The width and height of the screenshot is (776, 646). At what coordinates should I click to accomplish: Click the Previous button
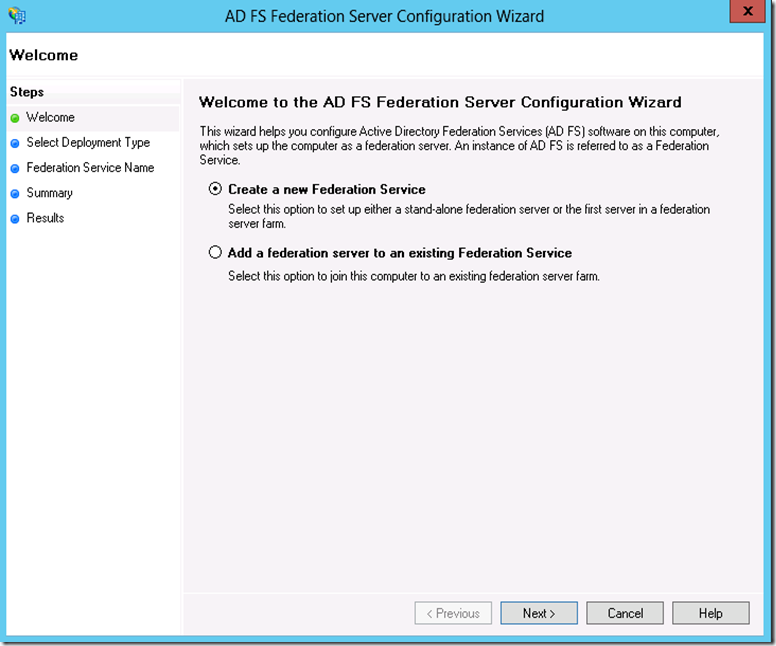click(x=453, y=613)
